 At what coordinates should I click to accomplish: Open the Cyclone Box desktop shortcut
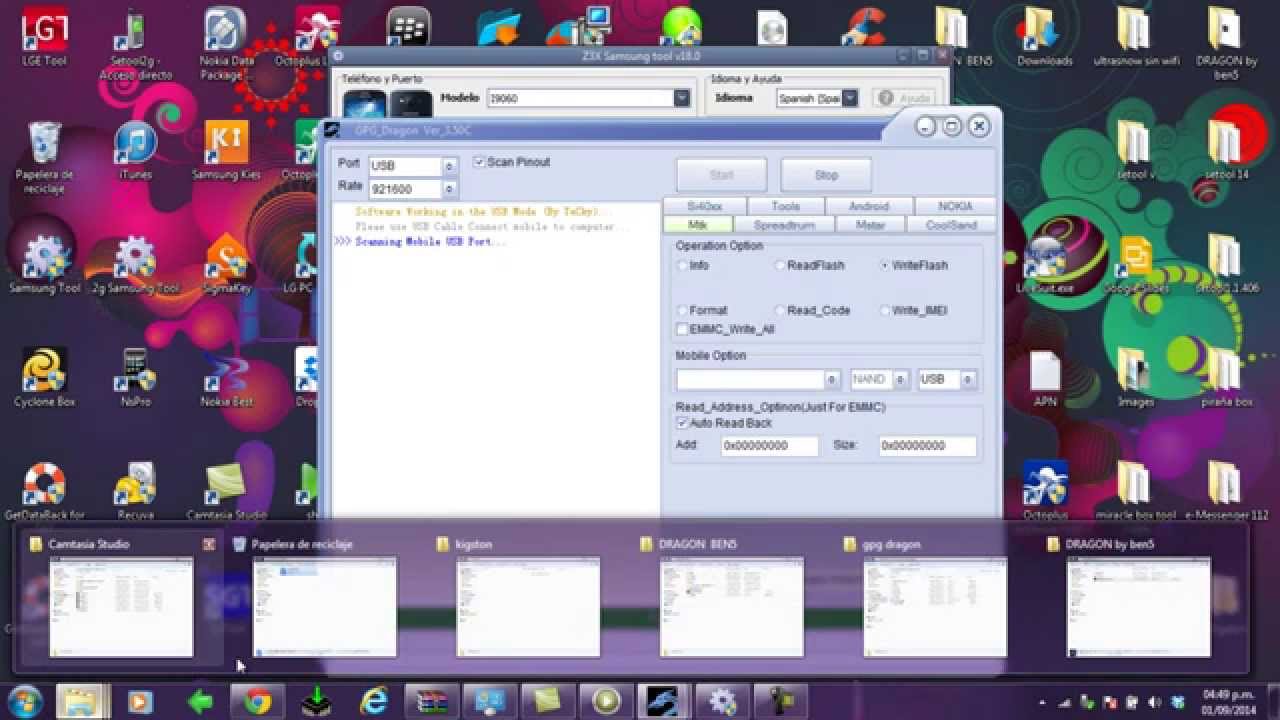click(x=44, y=377)
